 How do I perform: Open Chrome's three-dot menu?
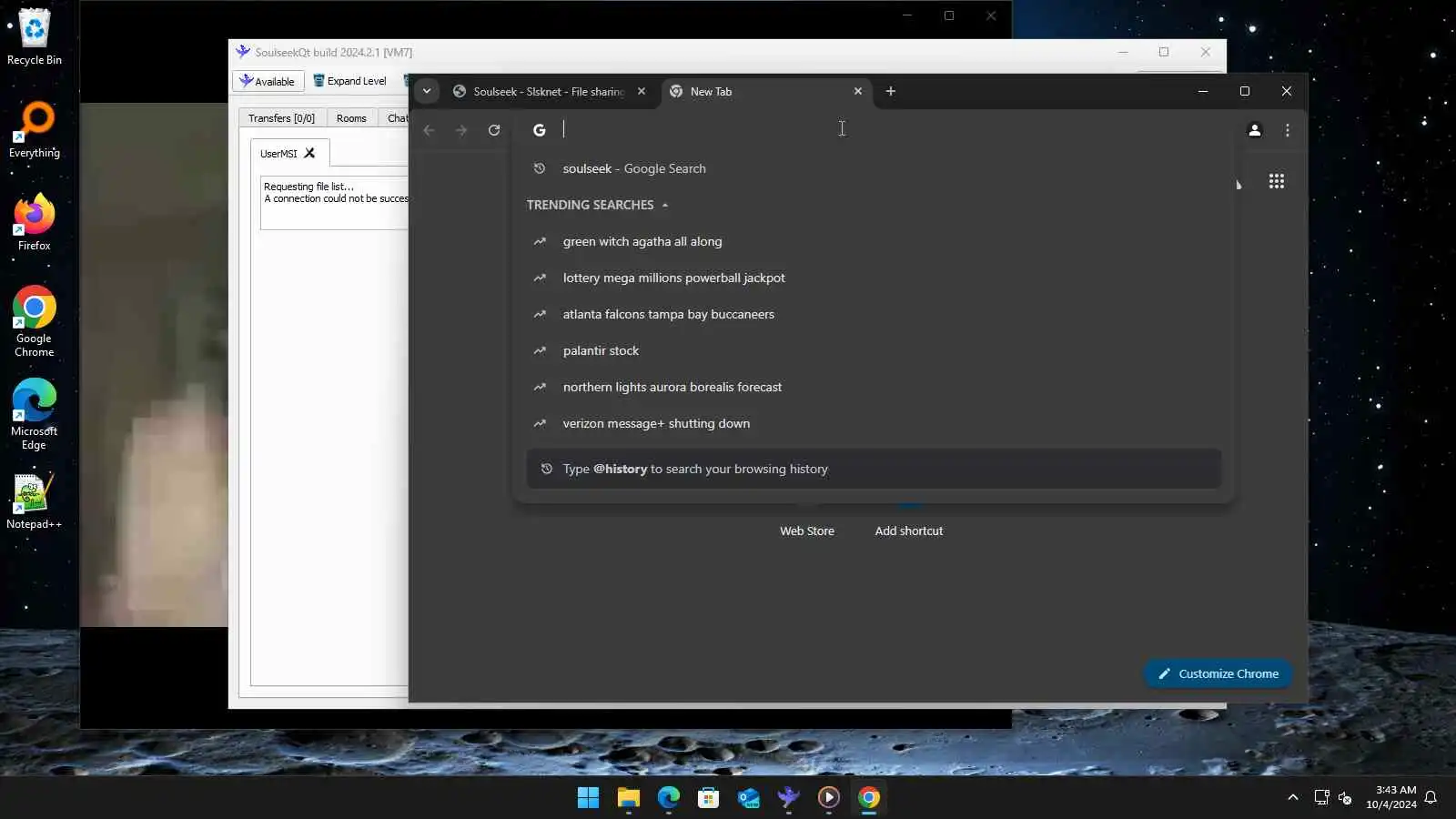click(x=1287, y=130)
